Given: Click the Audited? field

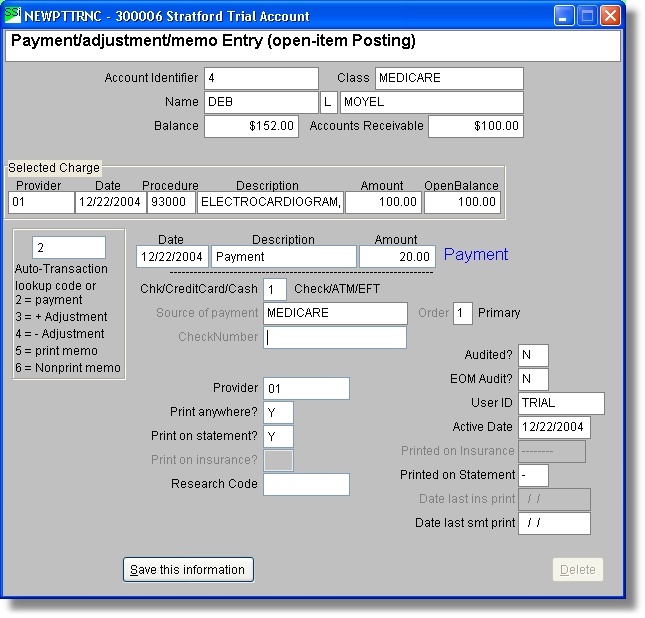Looking at the screenshot, I should click(534, 355).
